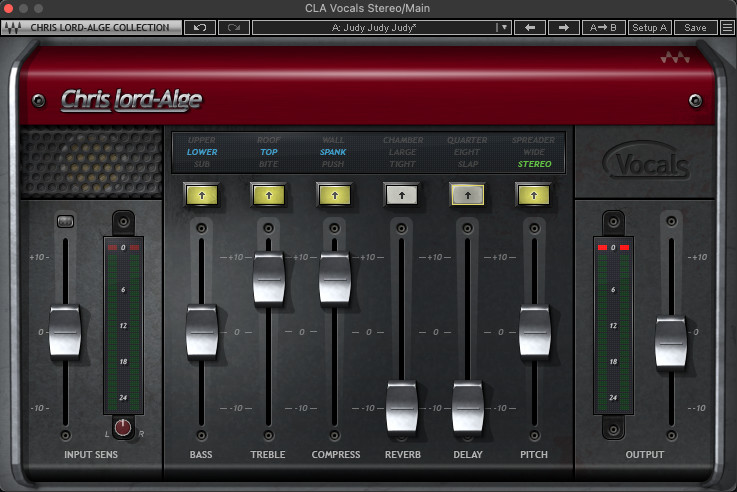Click the redo arrow button
Screen dimensions: 737x492
pos(234,28)
